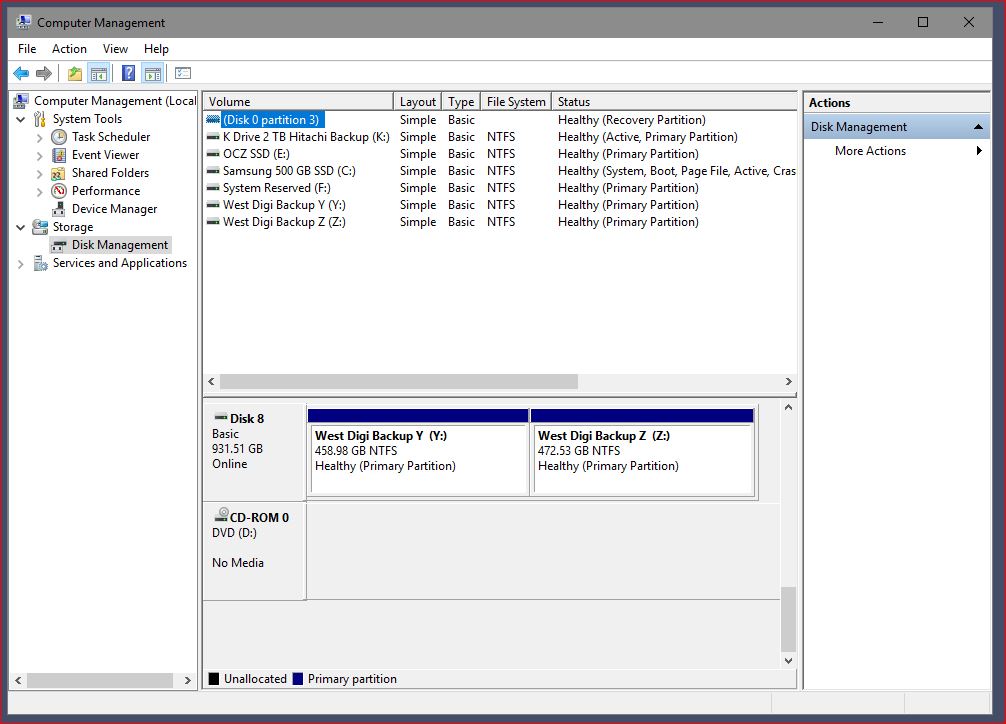Expand the Task Scheduler node
This screenshot has height=724, width=1006.
pos(39,137)
